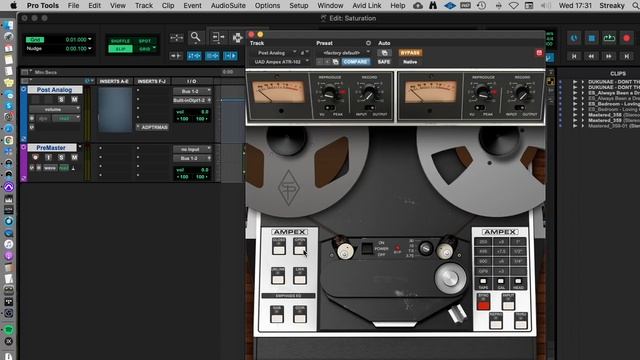Viewport: 640px width, 360px height.
Task: Open the Post Analog track selector in plugin window
Action: point(274,53)
